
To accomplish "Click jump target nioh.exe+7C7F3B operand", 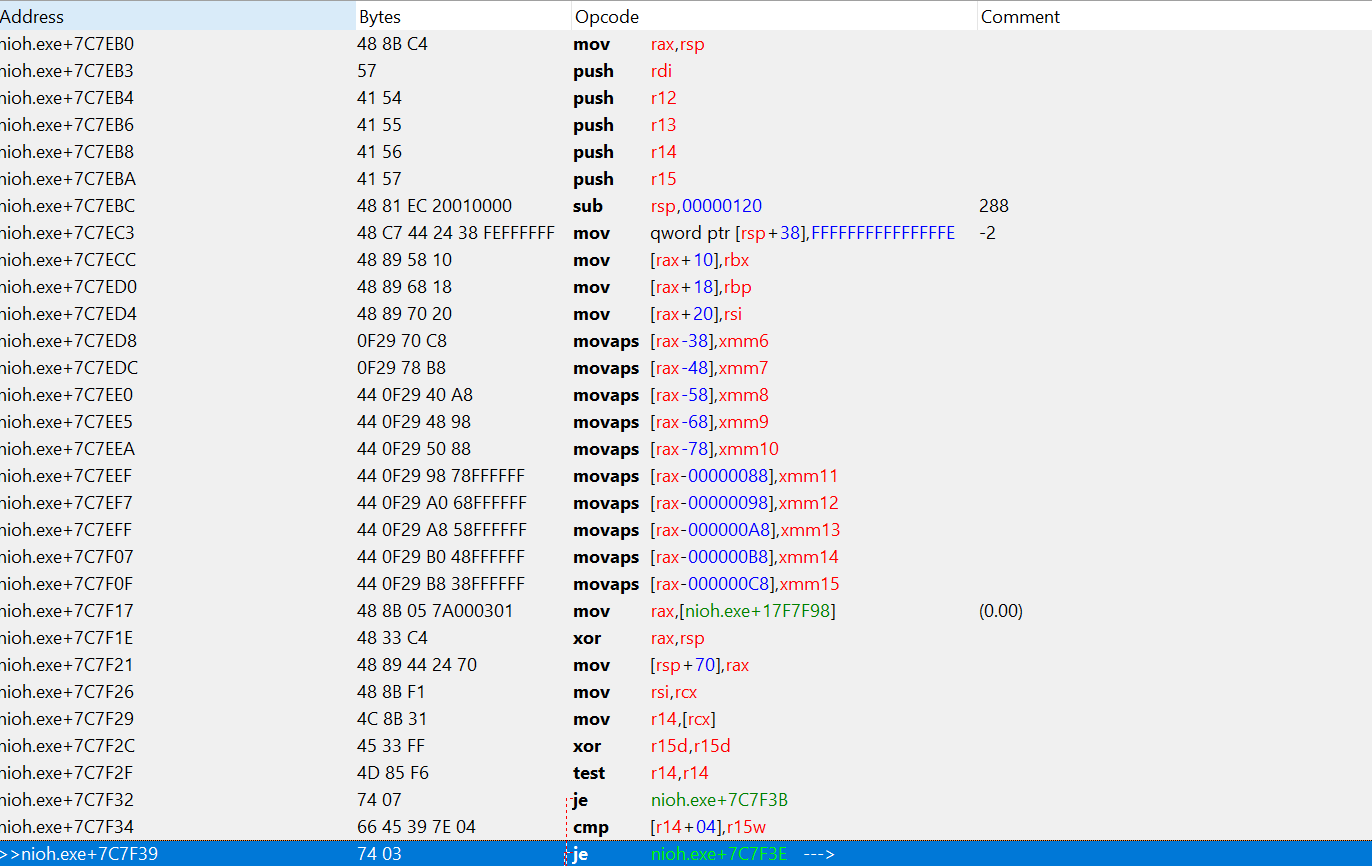I will 718,800.
